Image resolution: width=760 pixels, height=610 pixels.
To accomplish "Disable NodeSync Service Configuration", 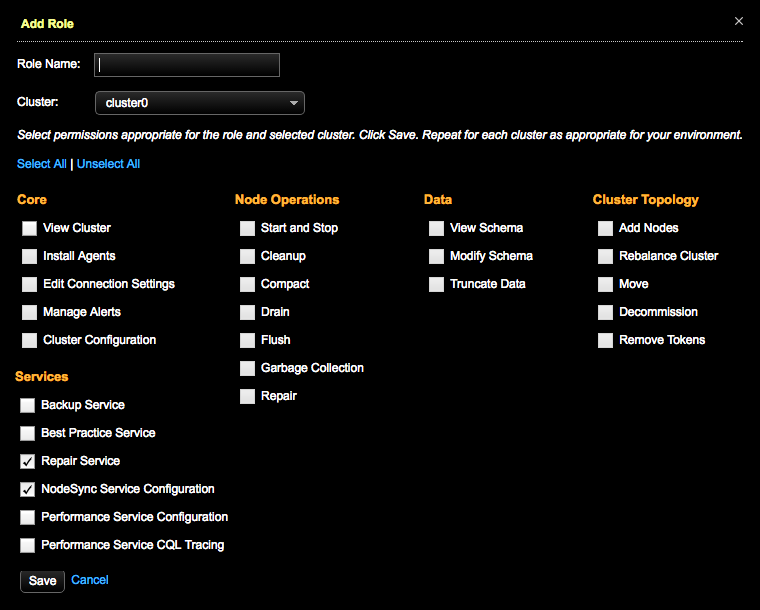I will 28,490.
